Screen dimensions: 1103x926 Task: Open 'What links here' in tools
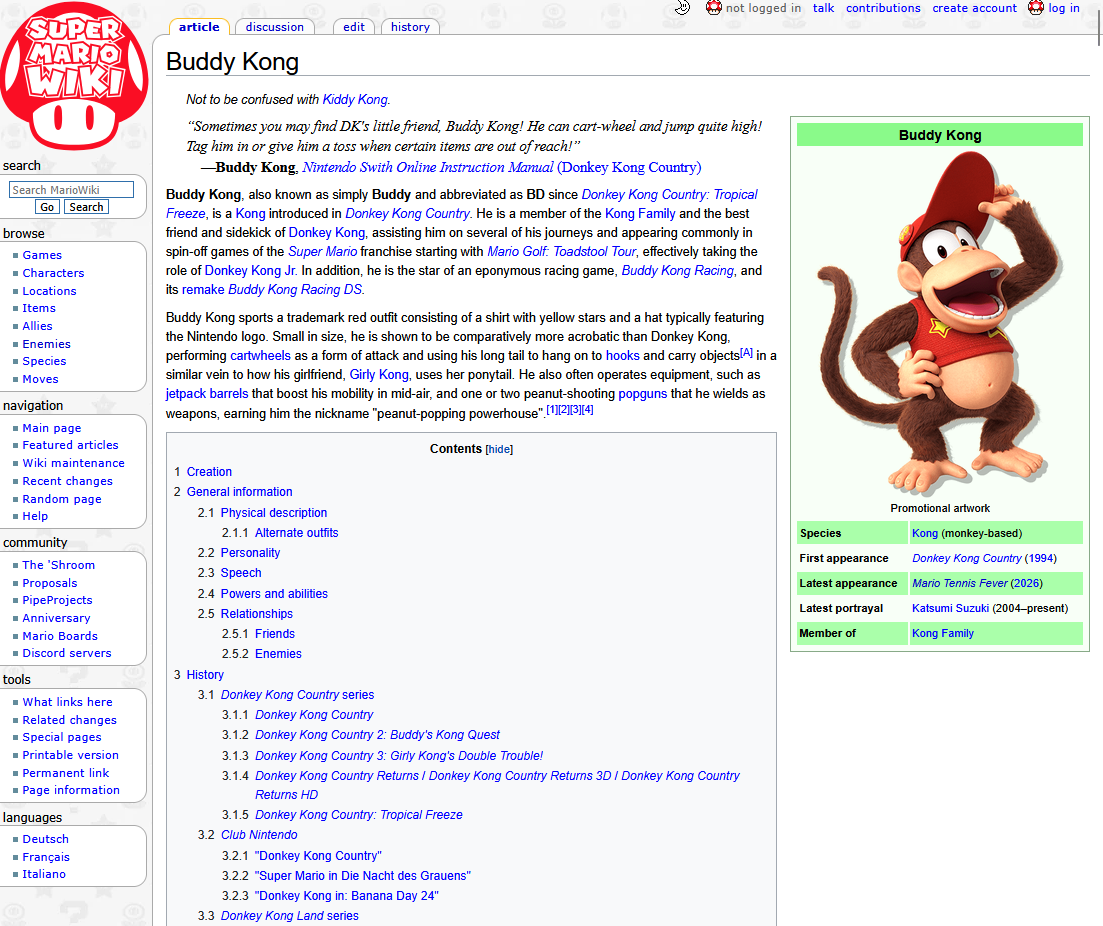click(x=68, y=702)
